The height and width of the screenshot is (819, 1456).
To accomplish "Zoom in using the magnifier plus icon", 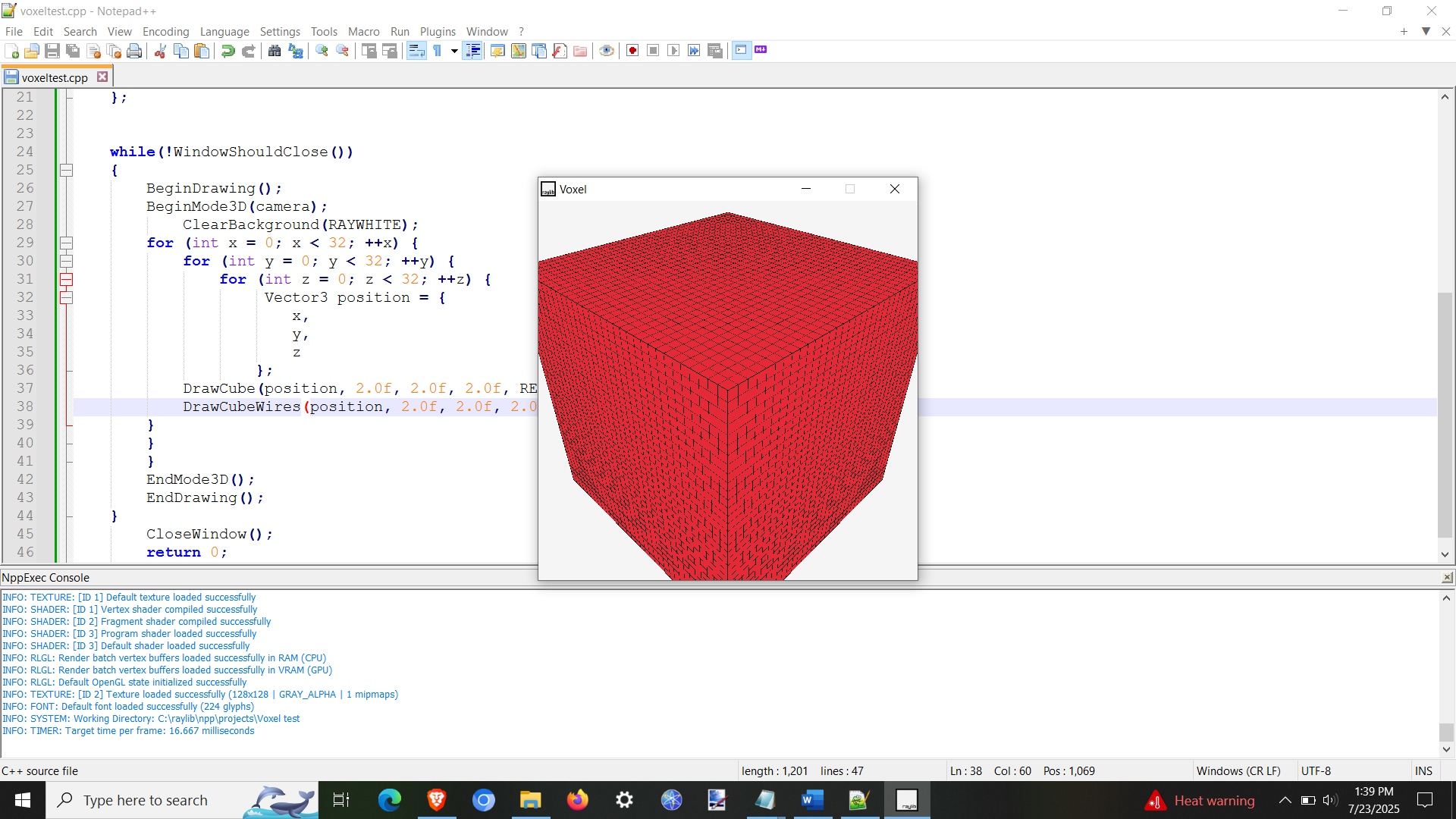I will pyautogui.click(x=322, y=51).
